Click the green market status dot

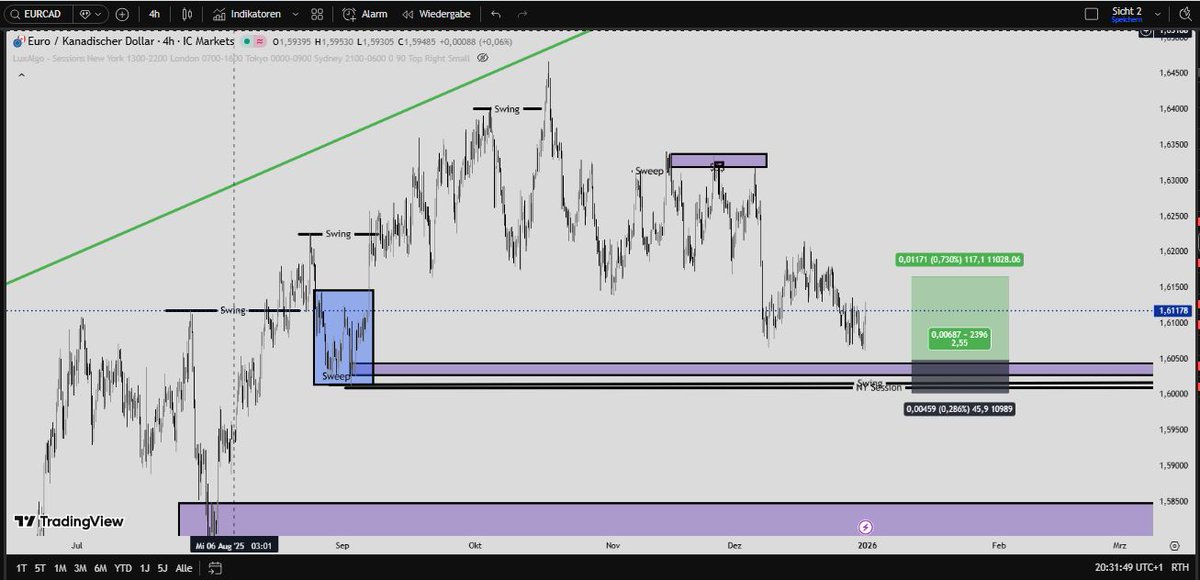coord(245,42)
